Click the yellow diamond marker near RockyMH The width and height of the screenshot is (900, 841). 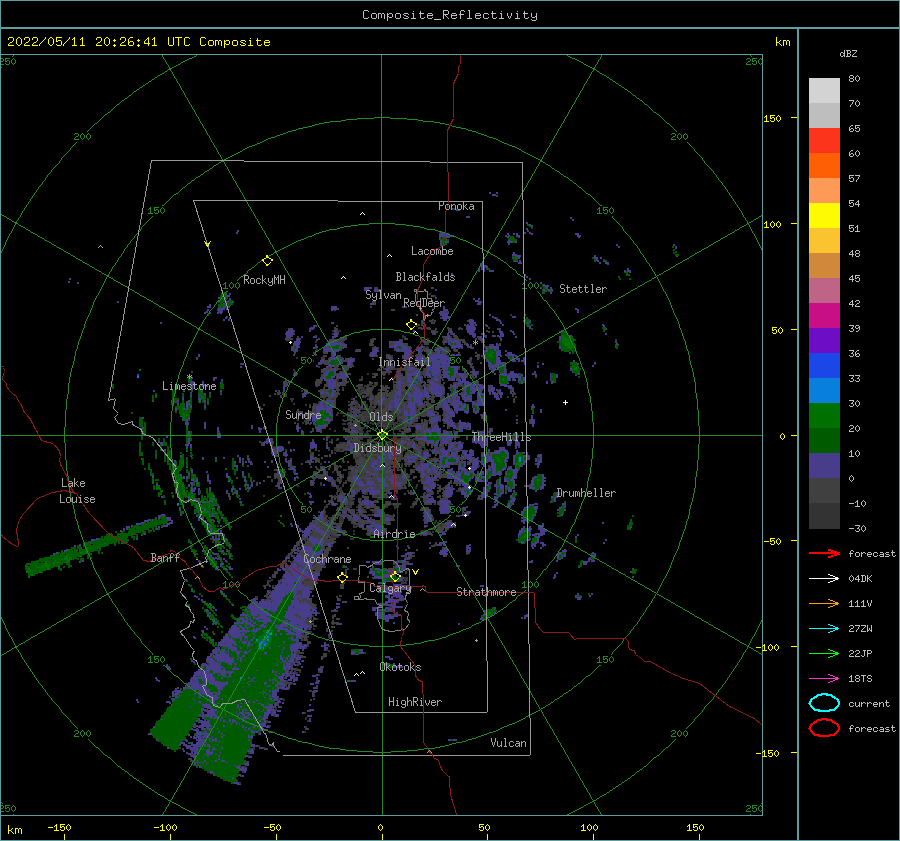pos(267,261)
